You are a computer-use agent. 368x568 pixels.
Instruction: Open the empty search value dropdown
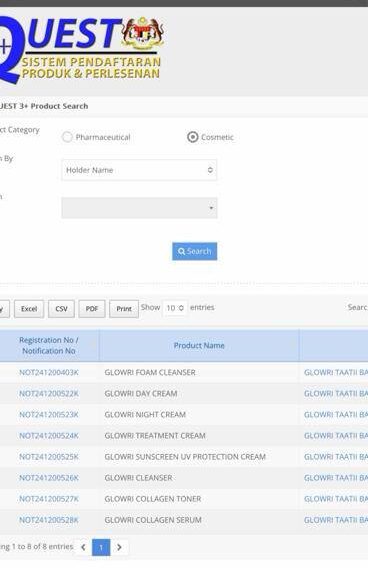tap(139, 208)
